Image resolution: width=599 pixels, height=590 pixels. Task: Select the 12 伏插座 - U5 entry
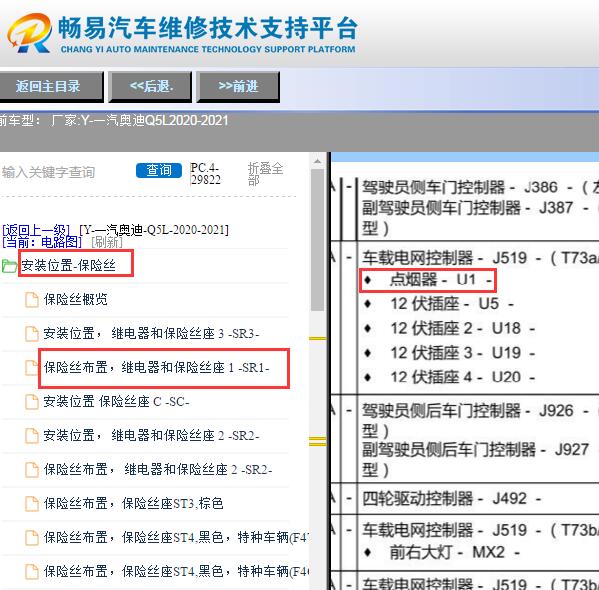coord(439,304)
